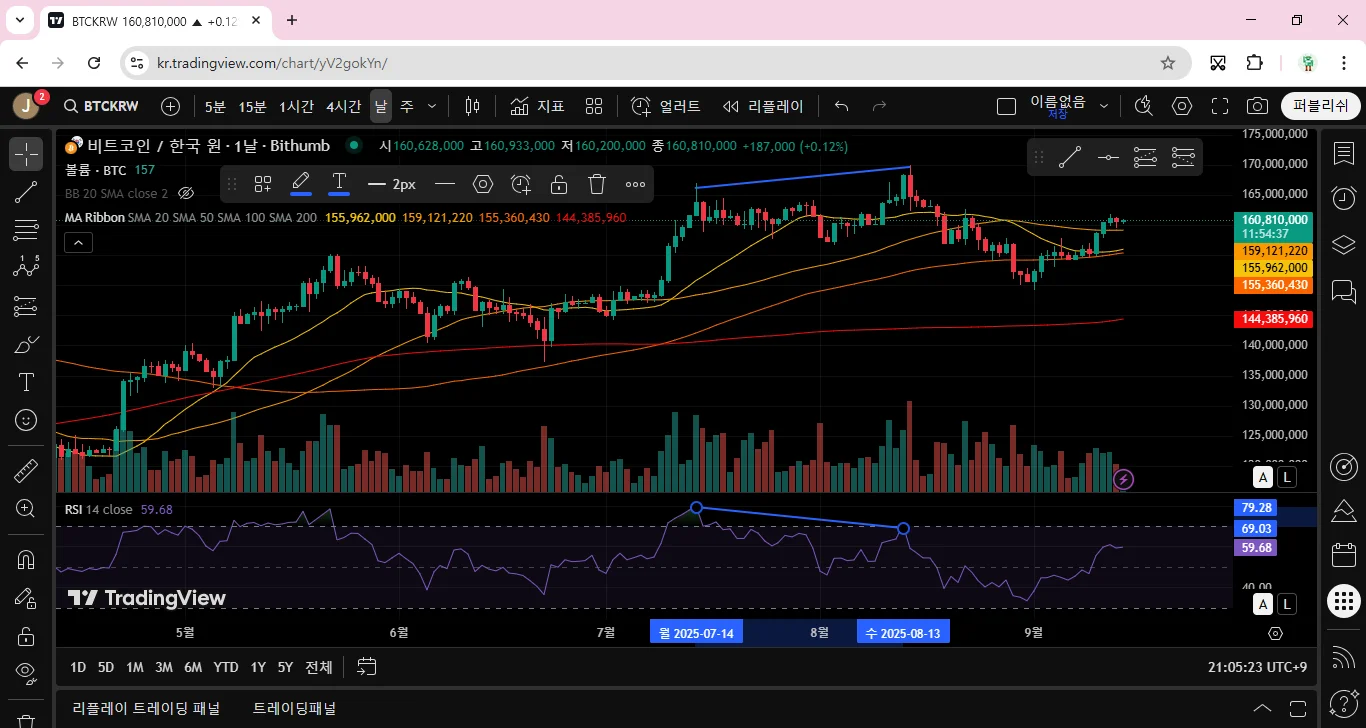1366x728 pixels.
Task: Select the 1Y date range
Action: coord(258,667)
